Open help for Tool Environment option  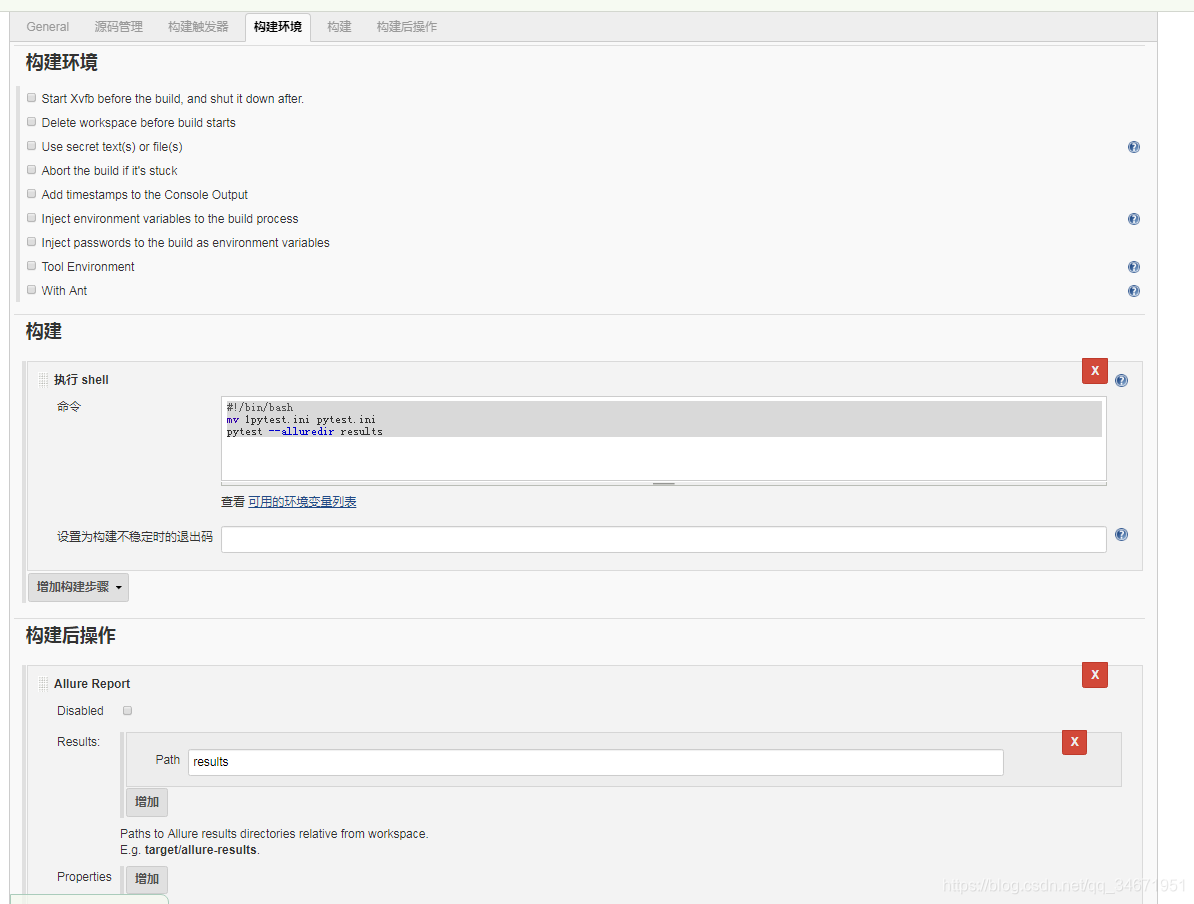click(1134, 267)
